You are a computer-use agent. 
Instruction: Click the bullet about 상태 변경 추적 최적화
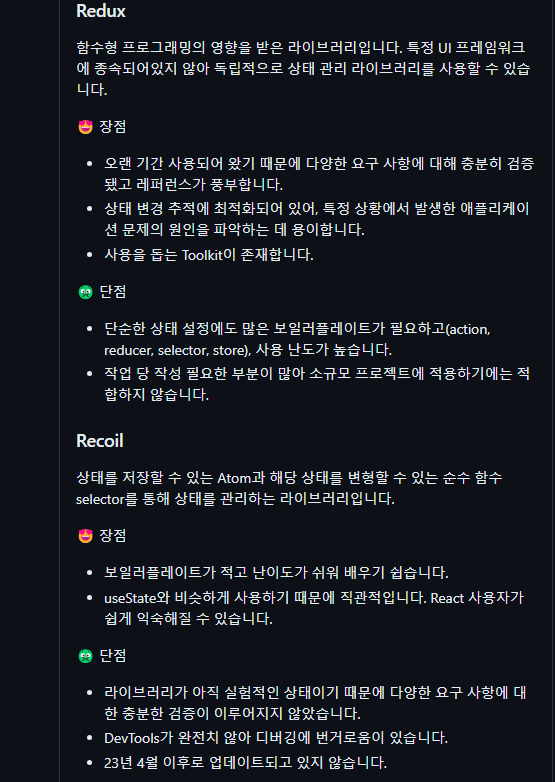pyautogui.click(x=317, y=219)
